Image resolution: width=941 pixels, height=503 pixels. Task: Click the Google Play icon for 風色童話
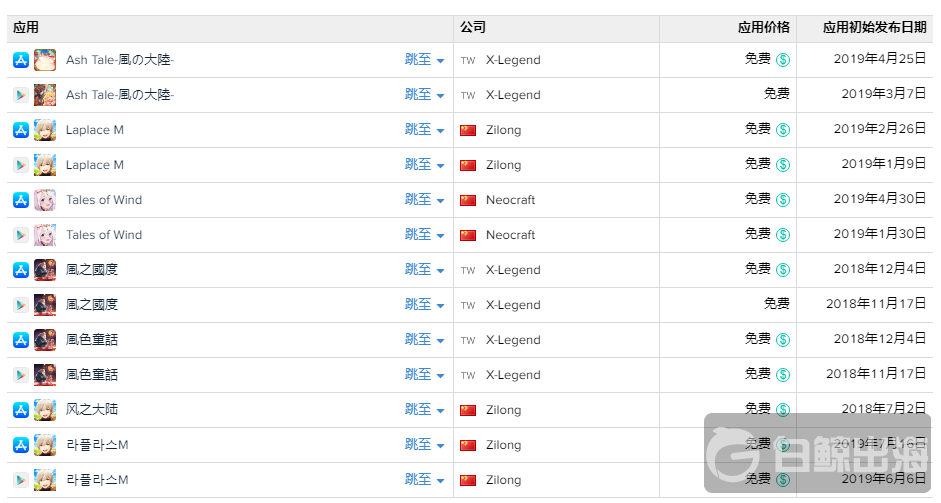coord(21,375)
